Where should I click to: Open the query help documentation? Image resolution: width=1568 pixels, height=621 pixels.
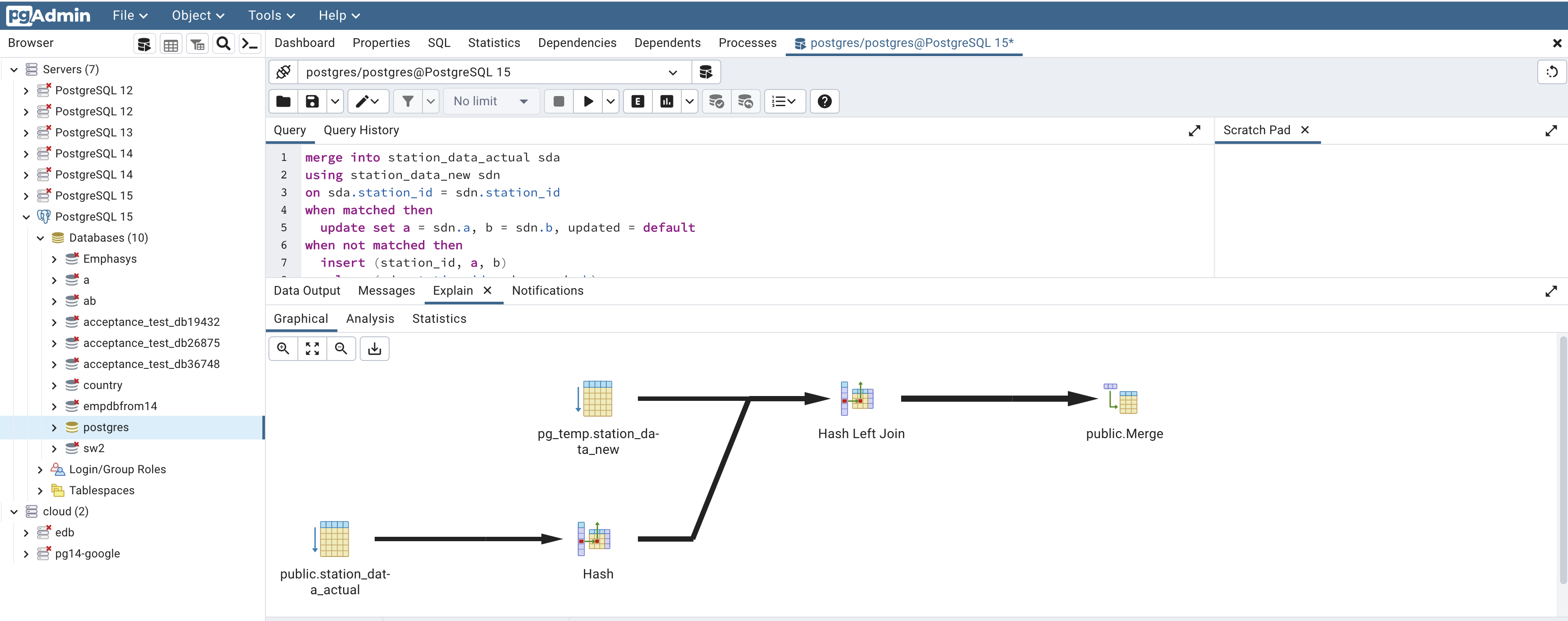(x=824, y=101)
